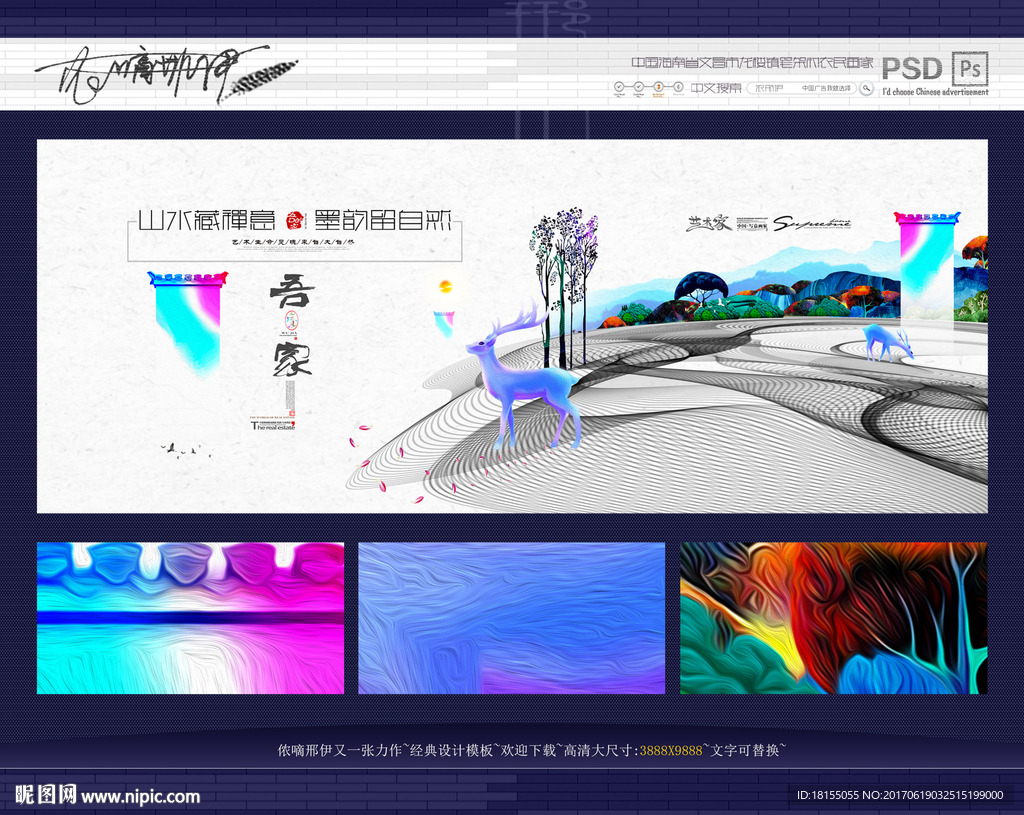The height and width of the screenshot is (815, 1024).
Task: Click the Ps Photoshop logo icon
Action: pos(970,67)
